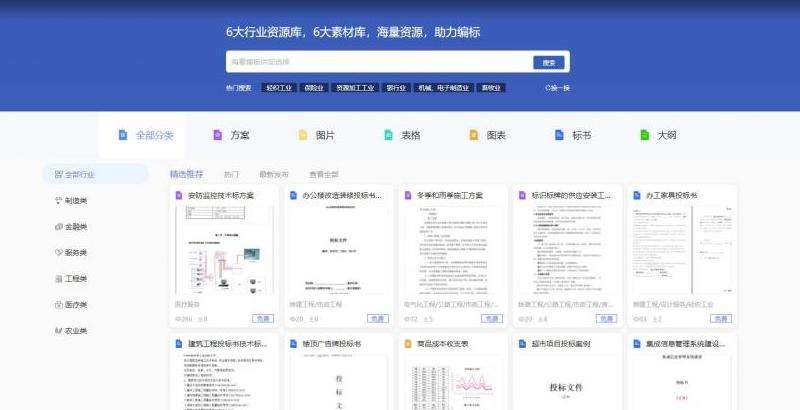Open the 制造类 industry icon

58,201
